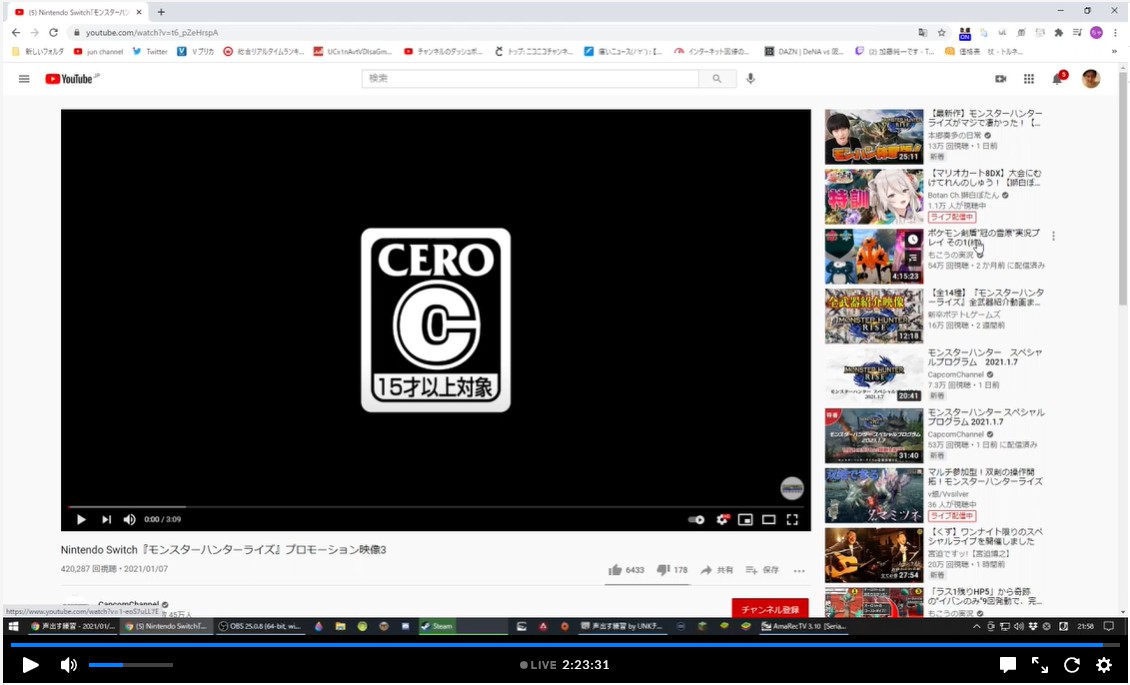Click the Chrome address bar URL
This screenshot has height=685, width=1130.
click(151, 32)
